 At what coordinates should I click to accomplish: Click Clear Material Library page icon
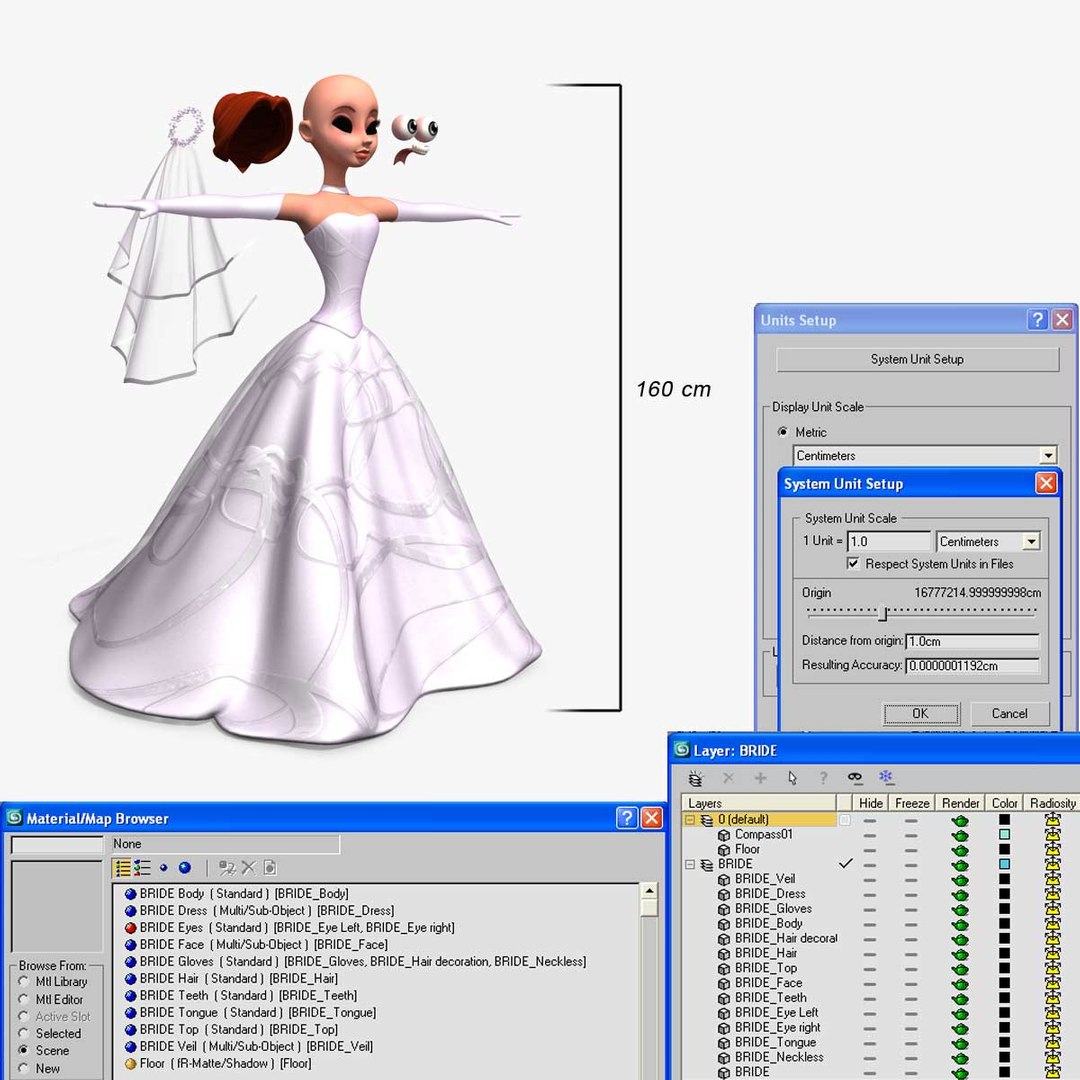pyautogui.click(x=270, y=868)
